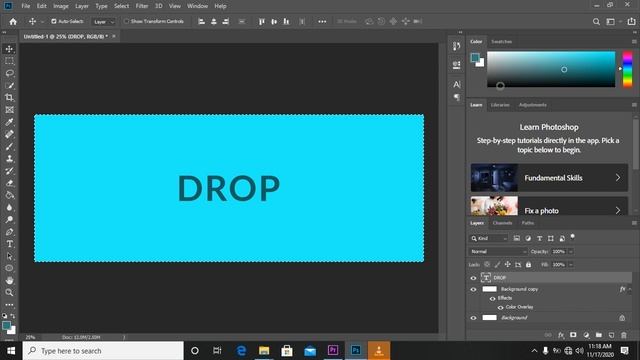
Task: Select the Healing Brush tool
Action: tap(9, 134)
